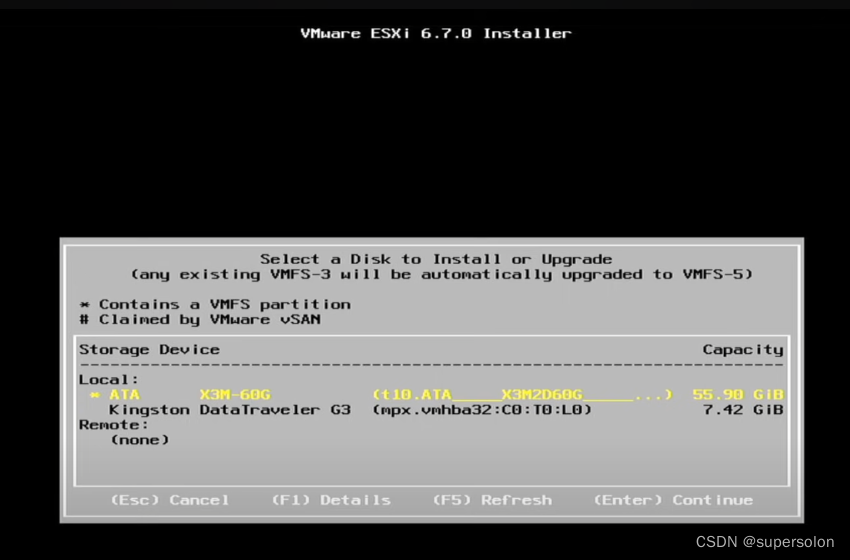Click the (Esc) Cancel option
The image size is (850, 560).
[x=170, y=500]
